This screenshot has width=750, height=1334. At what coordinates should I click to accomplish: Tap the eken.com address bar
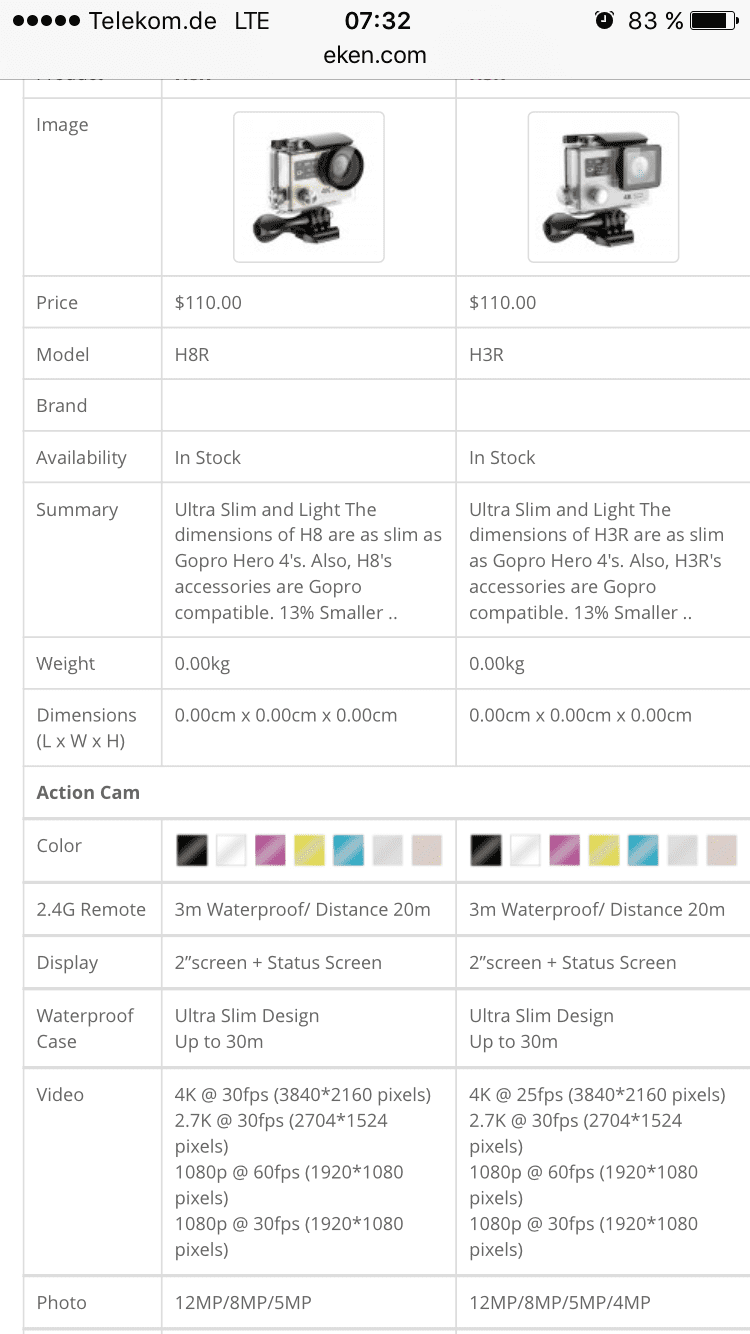click(x=375, y=55)
